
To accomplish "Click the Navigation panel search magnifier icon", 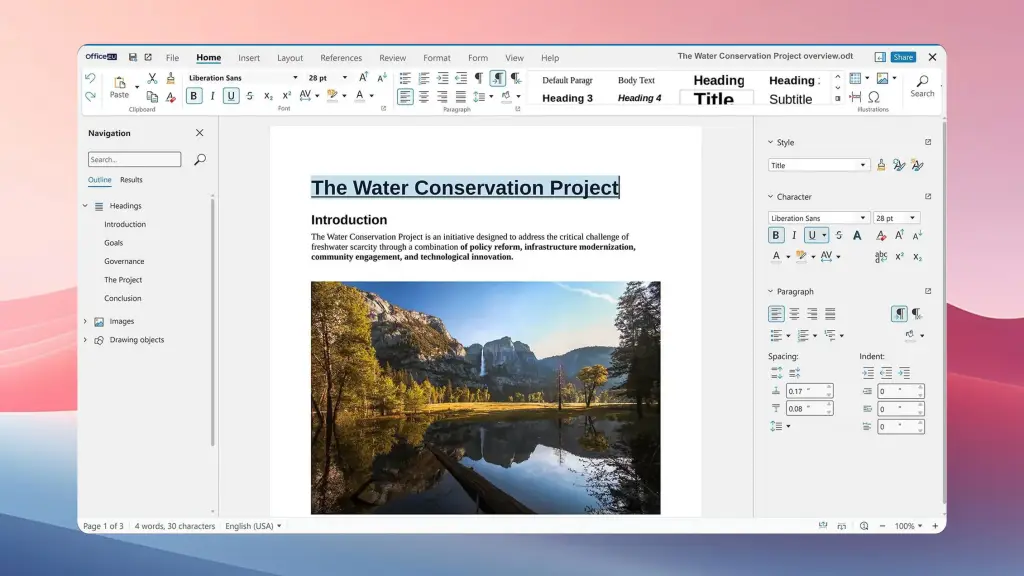I will coord(200,159).
